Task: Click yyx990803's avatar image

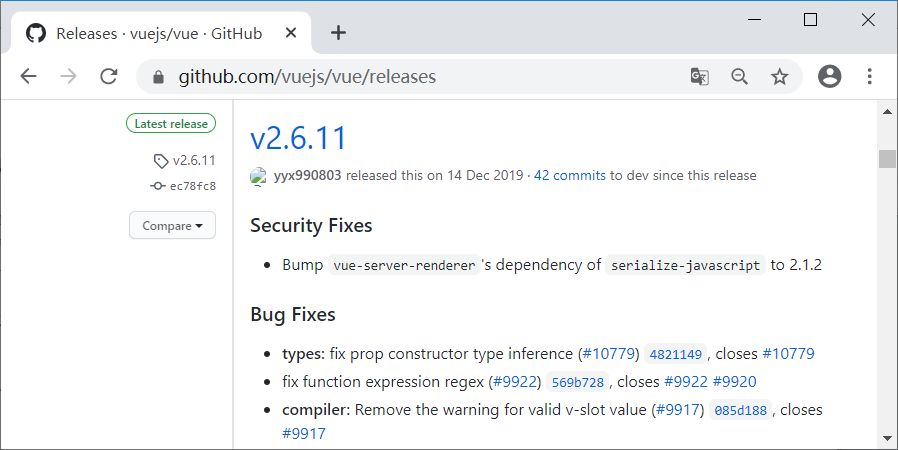Action: coord(258,176)
